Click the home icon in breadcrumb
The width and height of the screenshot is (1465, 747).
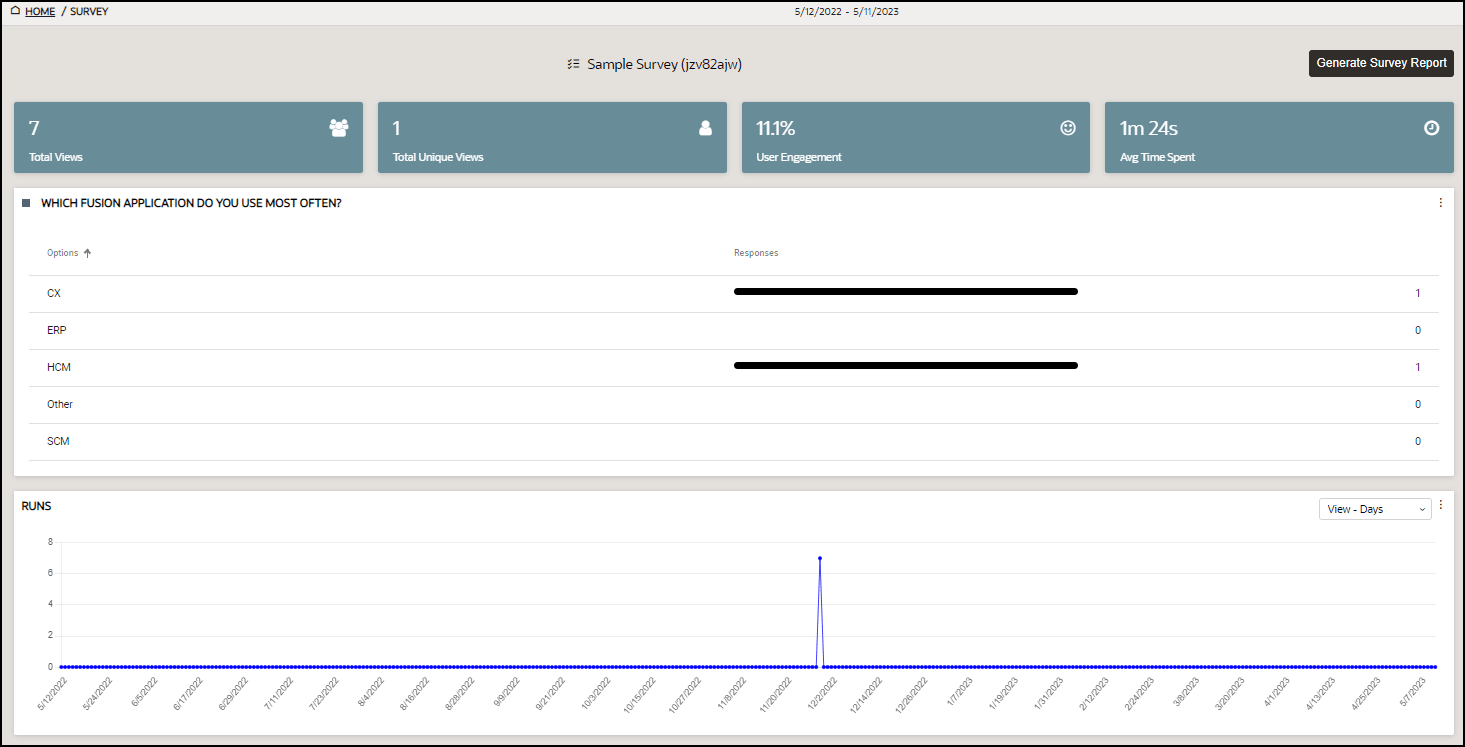pos(15,11)
